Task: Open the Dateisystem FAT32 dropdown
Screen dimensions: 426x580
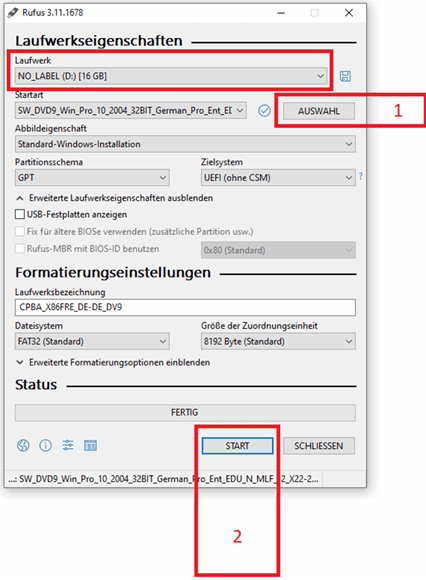Action: coord(92,341)
